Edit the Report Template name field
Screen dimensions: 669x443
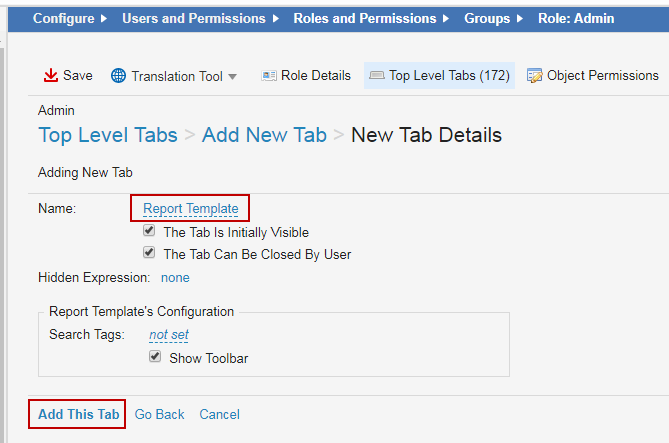tap(190, 209)
